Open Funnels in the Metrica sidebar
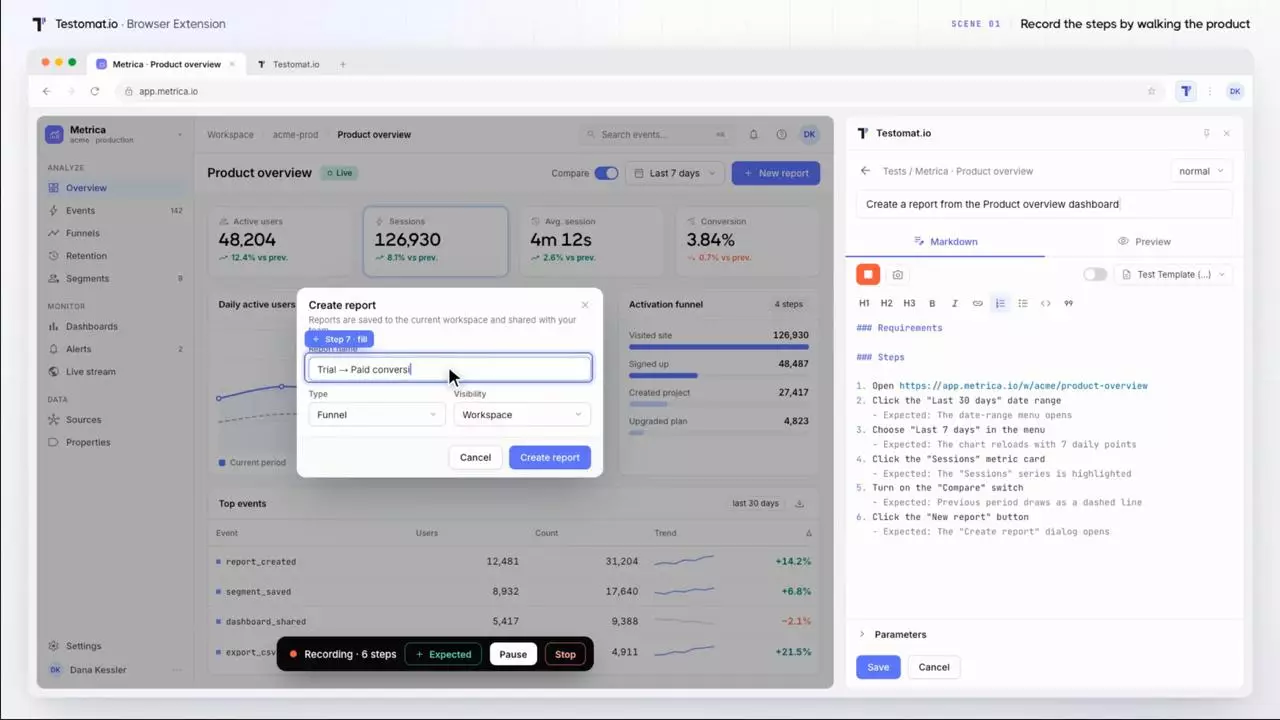The image size is (1280, 720). point(115,233)
